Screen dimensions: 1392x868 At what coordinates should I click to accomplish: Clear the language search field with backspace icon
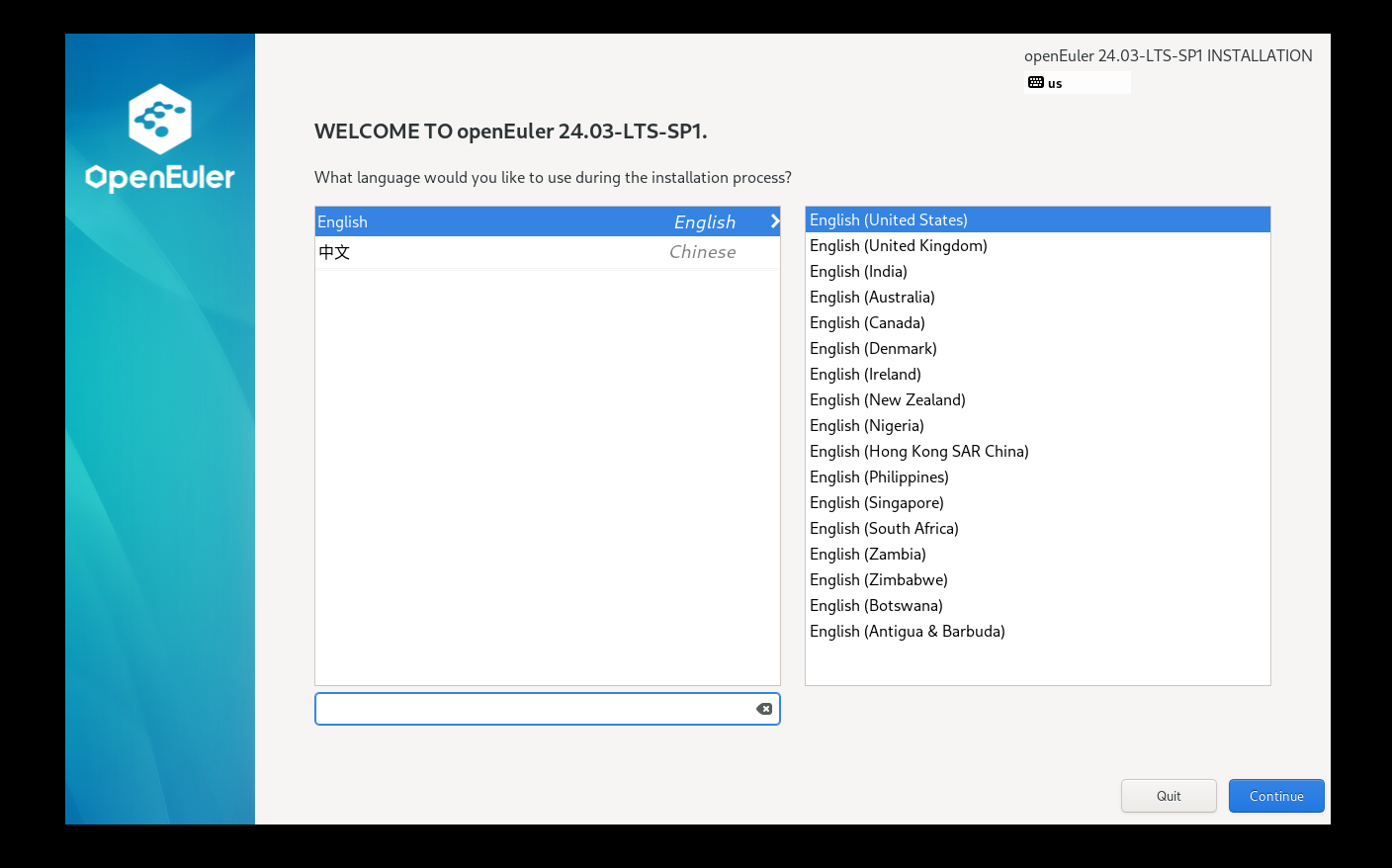point(764,709)
